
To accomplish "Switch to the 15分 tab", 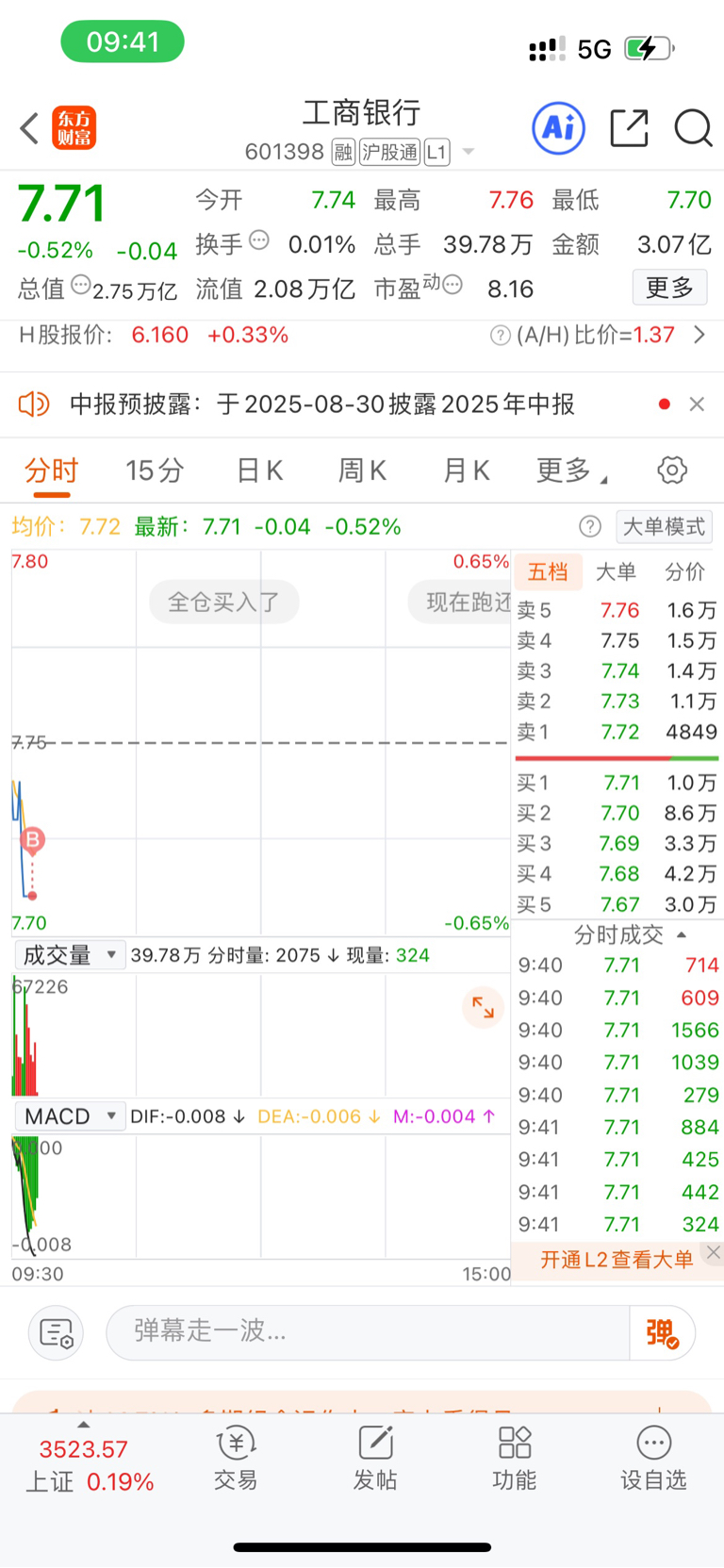I will point(155,470).
